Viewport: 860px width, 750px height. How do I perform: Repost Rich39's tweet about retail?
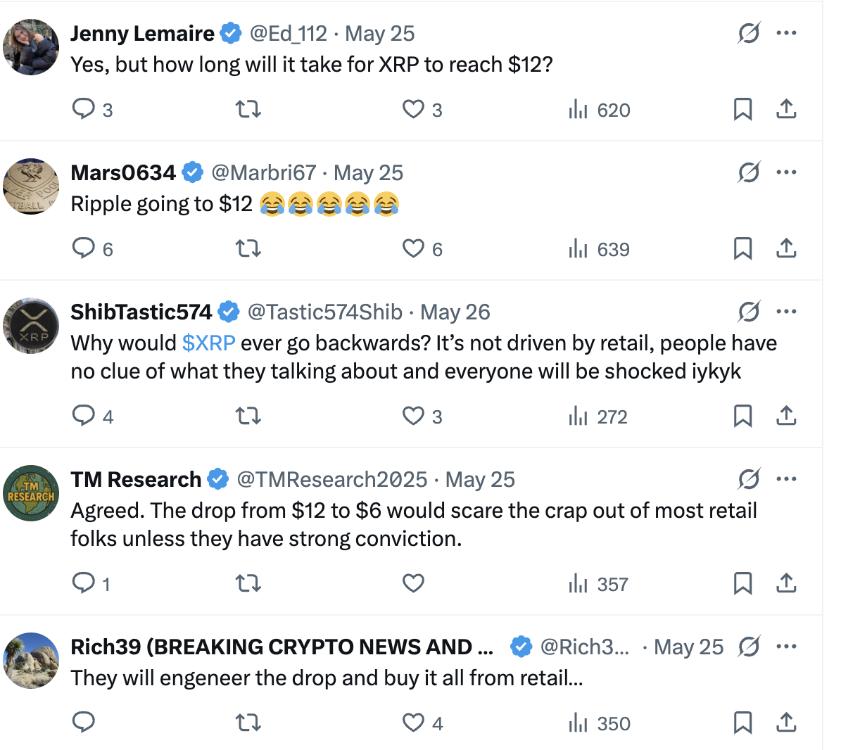[x=247, y=722]
